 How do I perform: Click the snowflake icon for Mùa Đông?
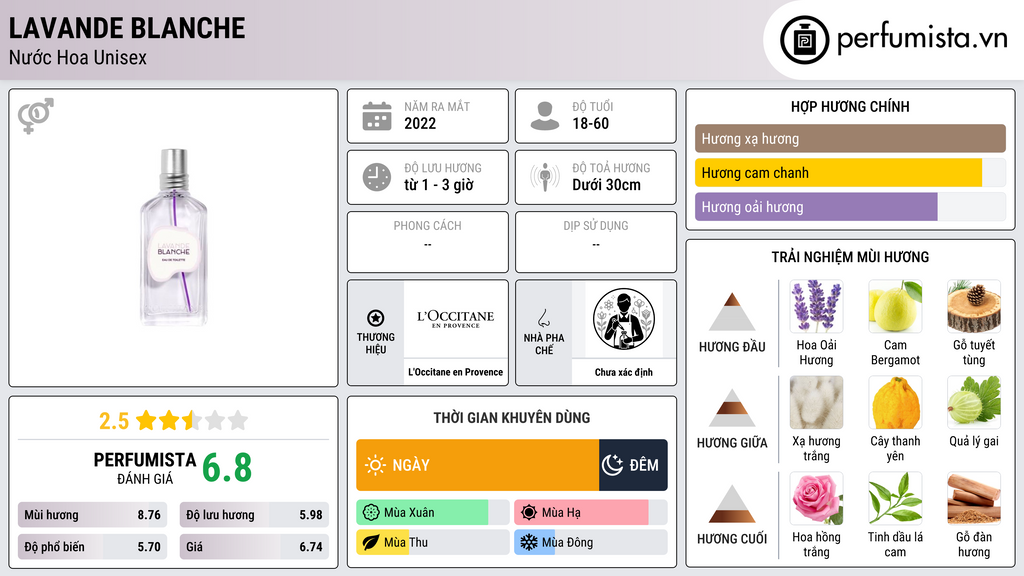(x=529, y=542)
